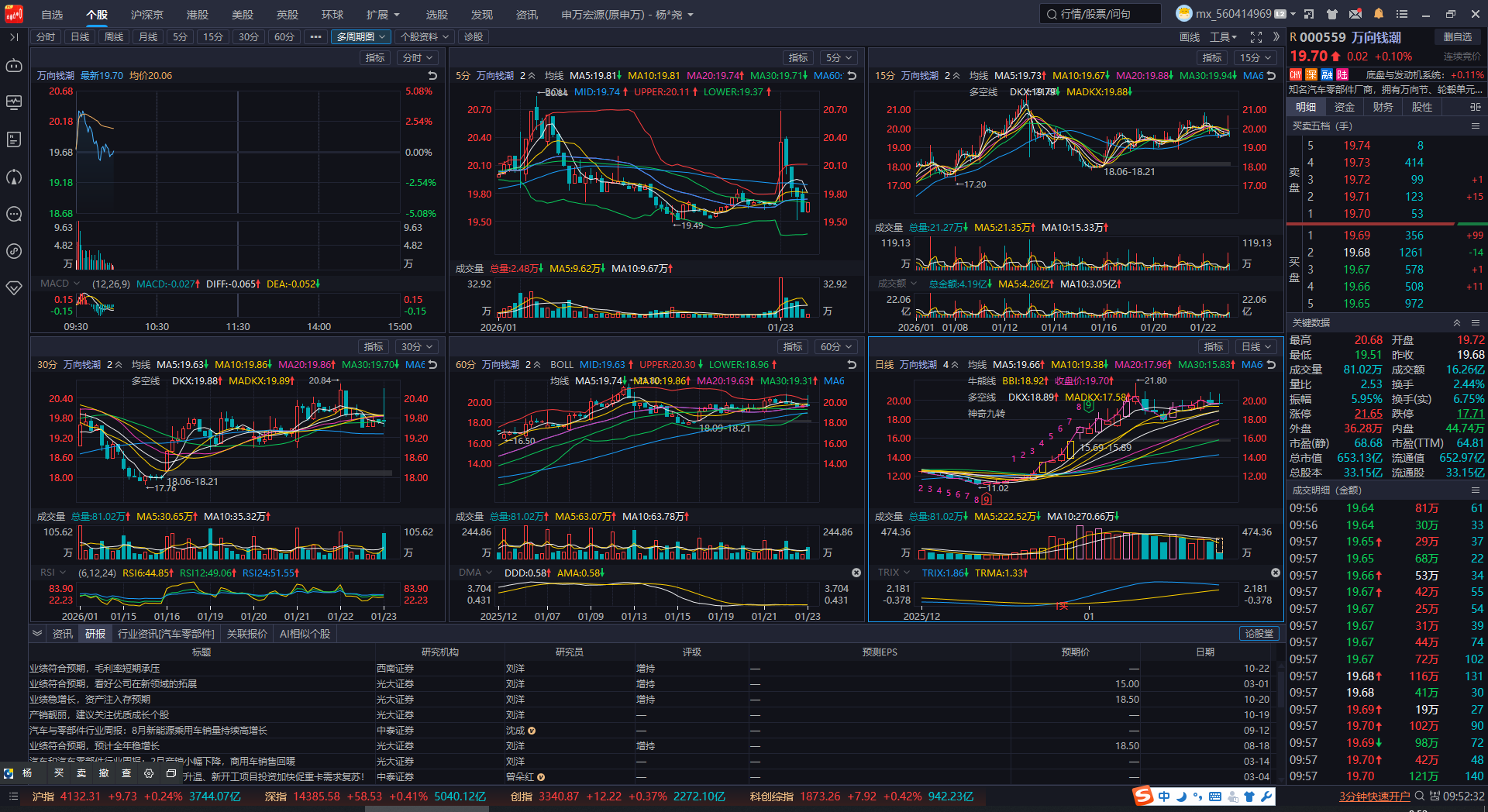Open the AI robot assistant in sidebar
The height and width of the screenshot is (812, 1488).
pyautogui.click(x=14, y=66)
